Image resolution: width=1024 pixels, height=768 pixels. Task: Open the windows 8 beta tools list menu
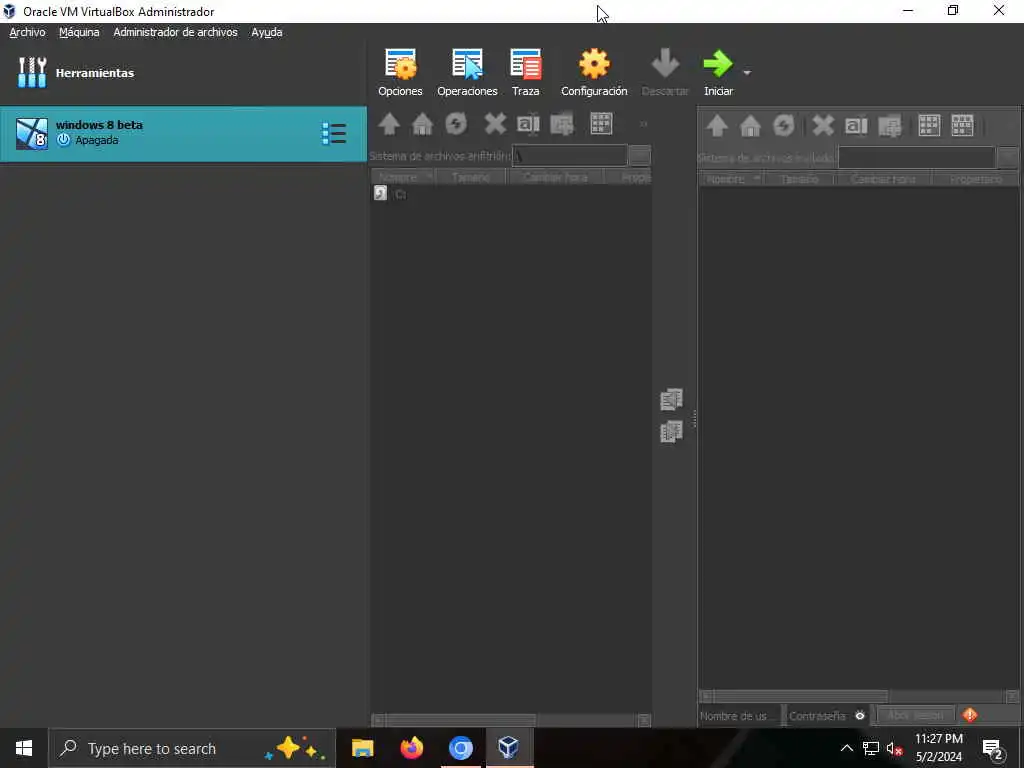tap(334, 134)
